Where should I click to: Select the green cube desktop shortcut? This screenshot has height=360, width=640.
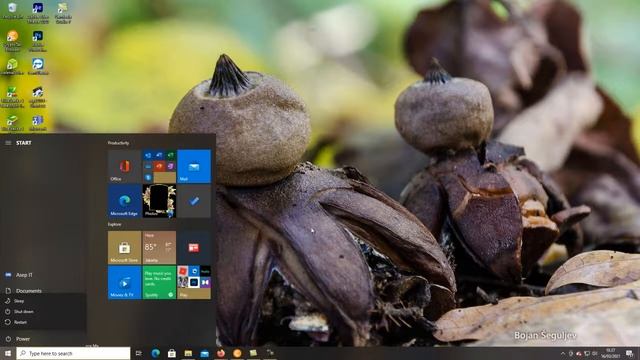point(12,67)
